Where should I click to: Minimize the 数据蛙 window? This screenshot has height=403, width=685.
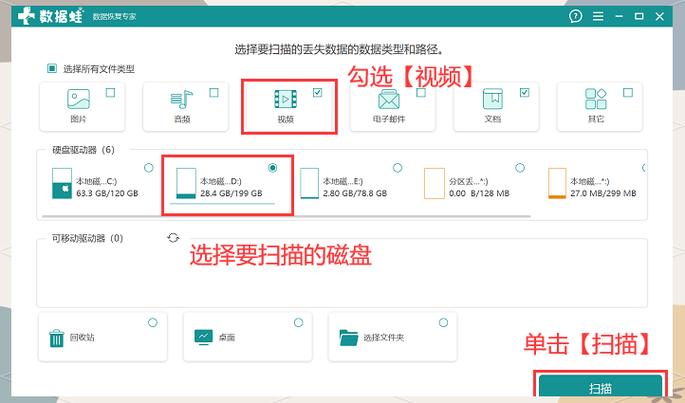tap(619, 16)
